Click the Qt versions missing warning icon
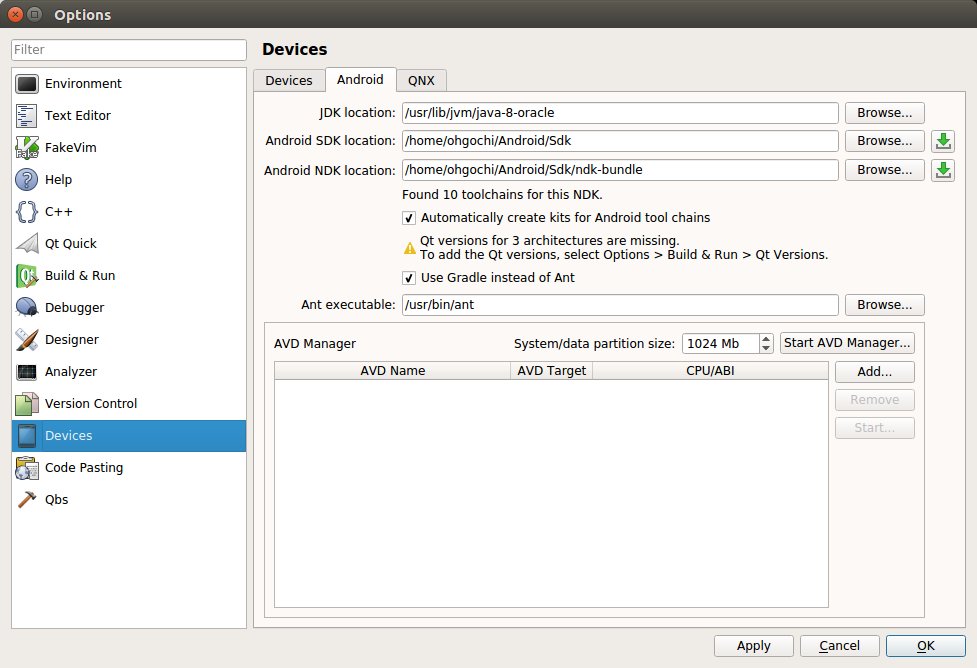 (409, 248)
